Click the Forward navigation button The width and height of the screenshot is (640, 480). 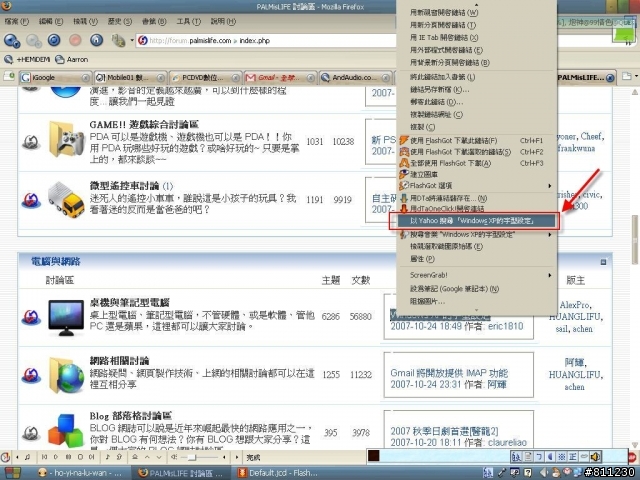(33, 40)
